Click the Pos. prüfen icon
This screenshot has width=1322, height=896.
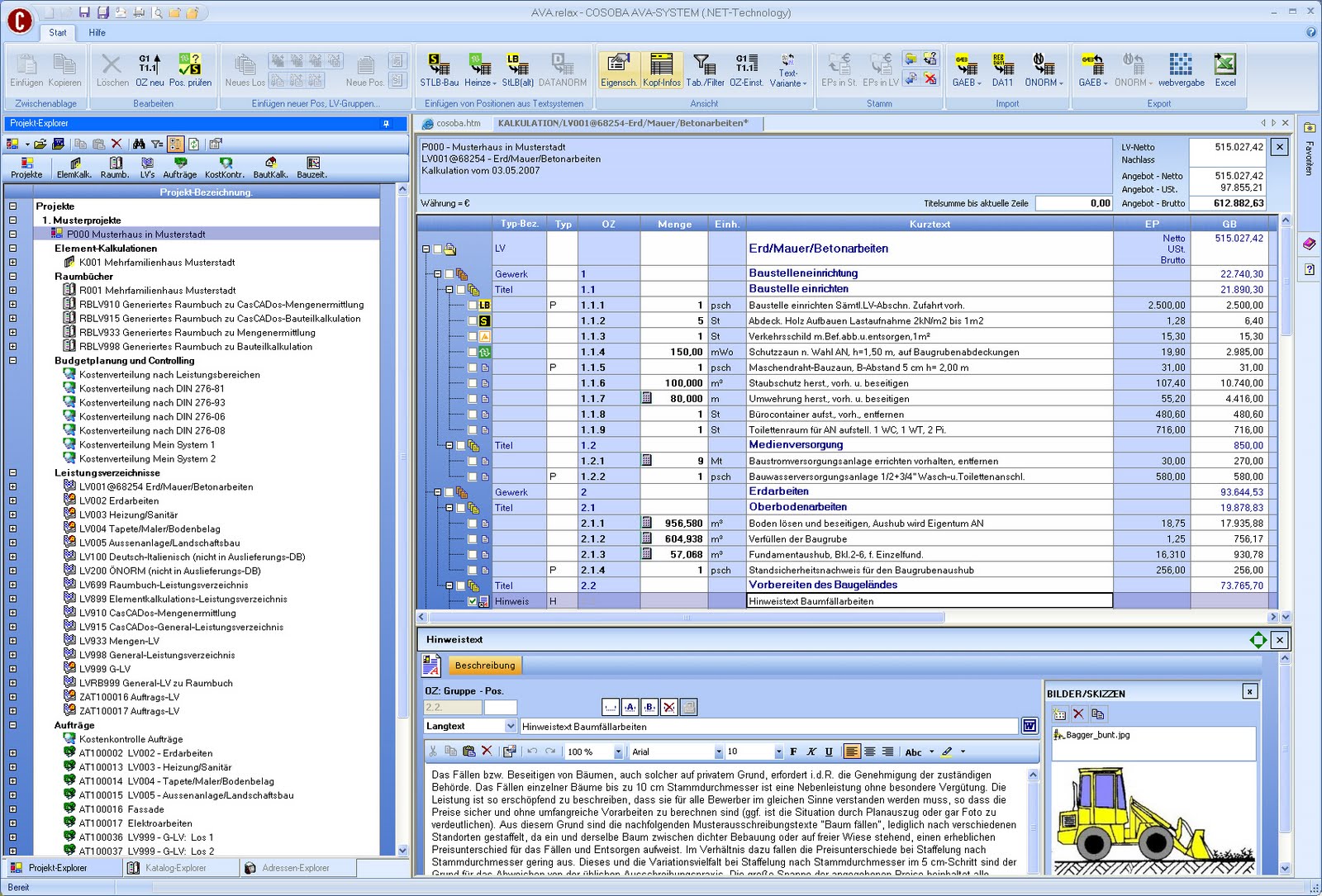pos(190,69)
